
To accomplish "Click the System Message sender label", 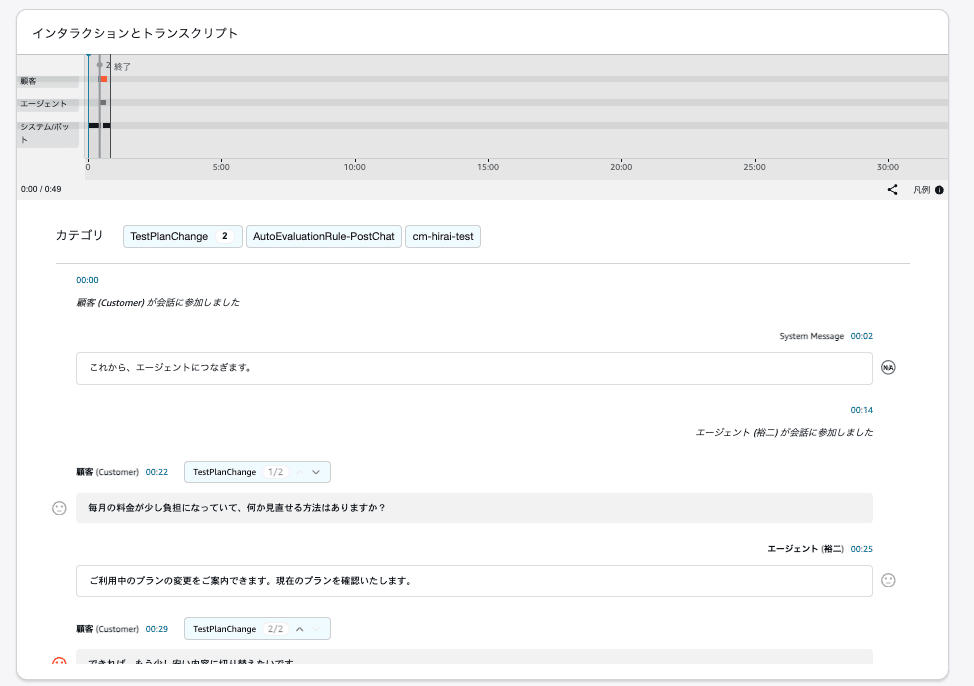I will point(811,336).
